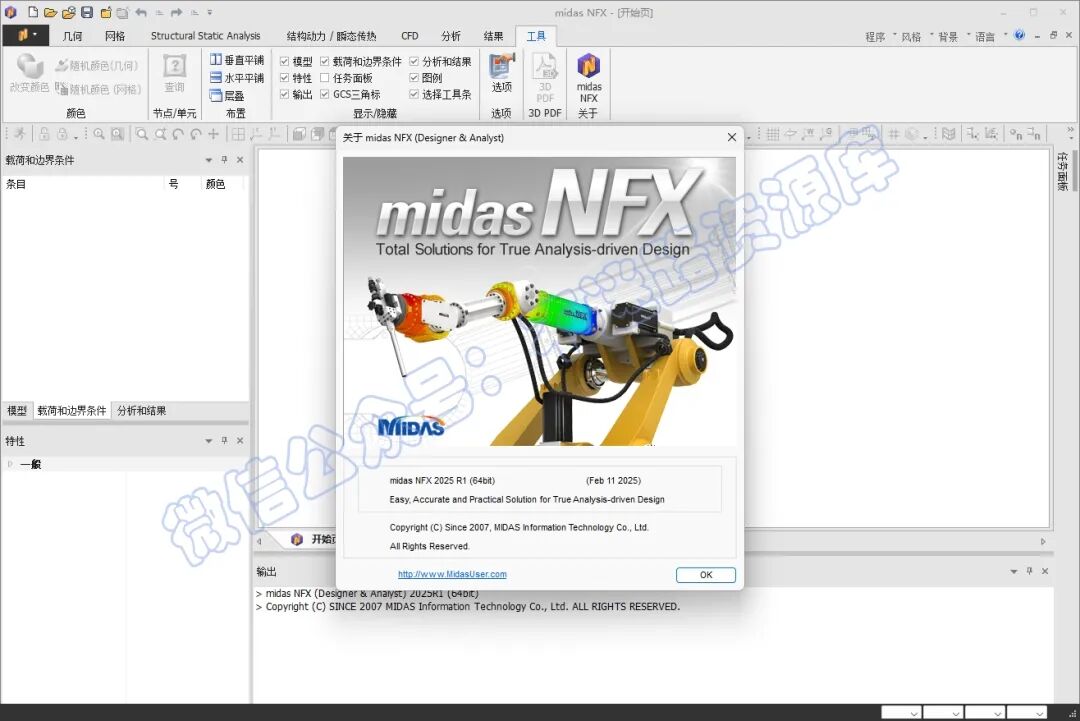
Task: Click the Undo arrow icon
Action: click(141, 12)
